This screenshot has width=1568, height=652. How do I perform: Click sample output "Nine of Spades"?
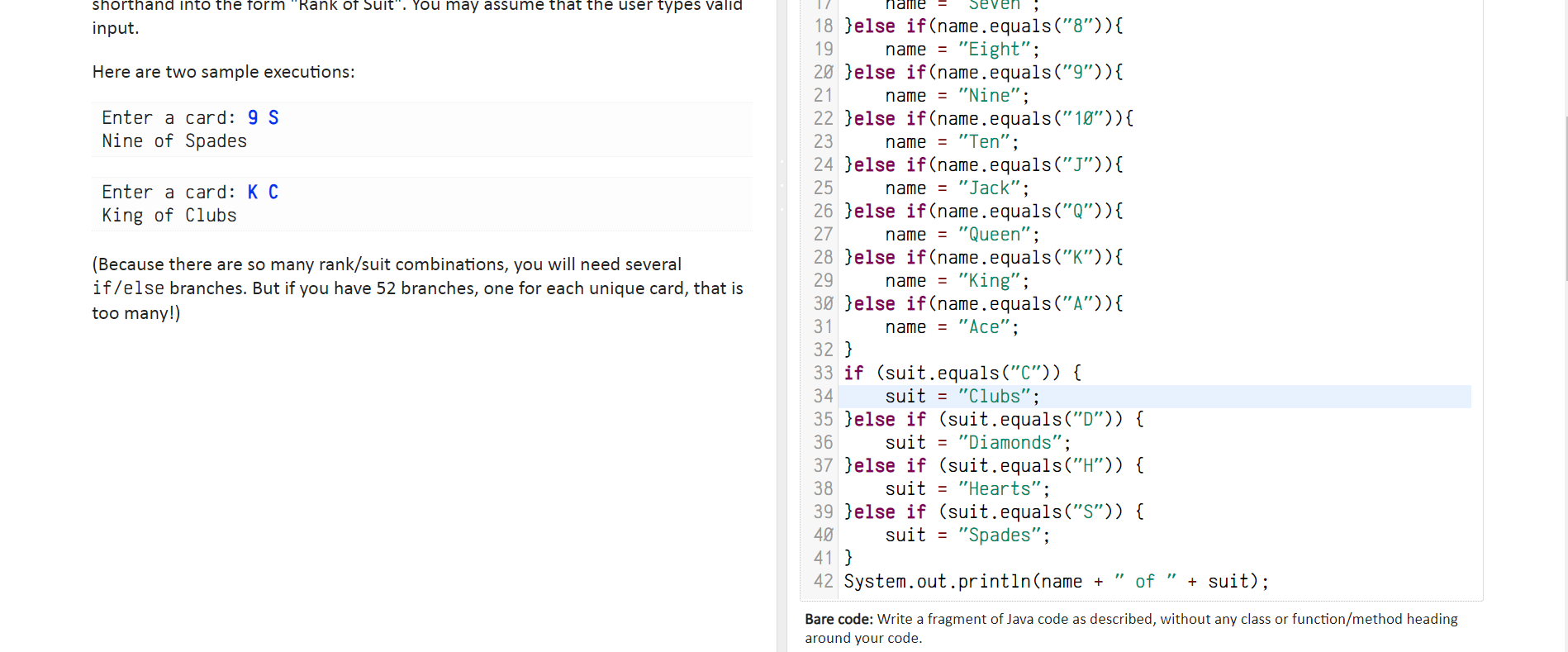pyautogui.click(x=174, y=141)
